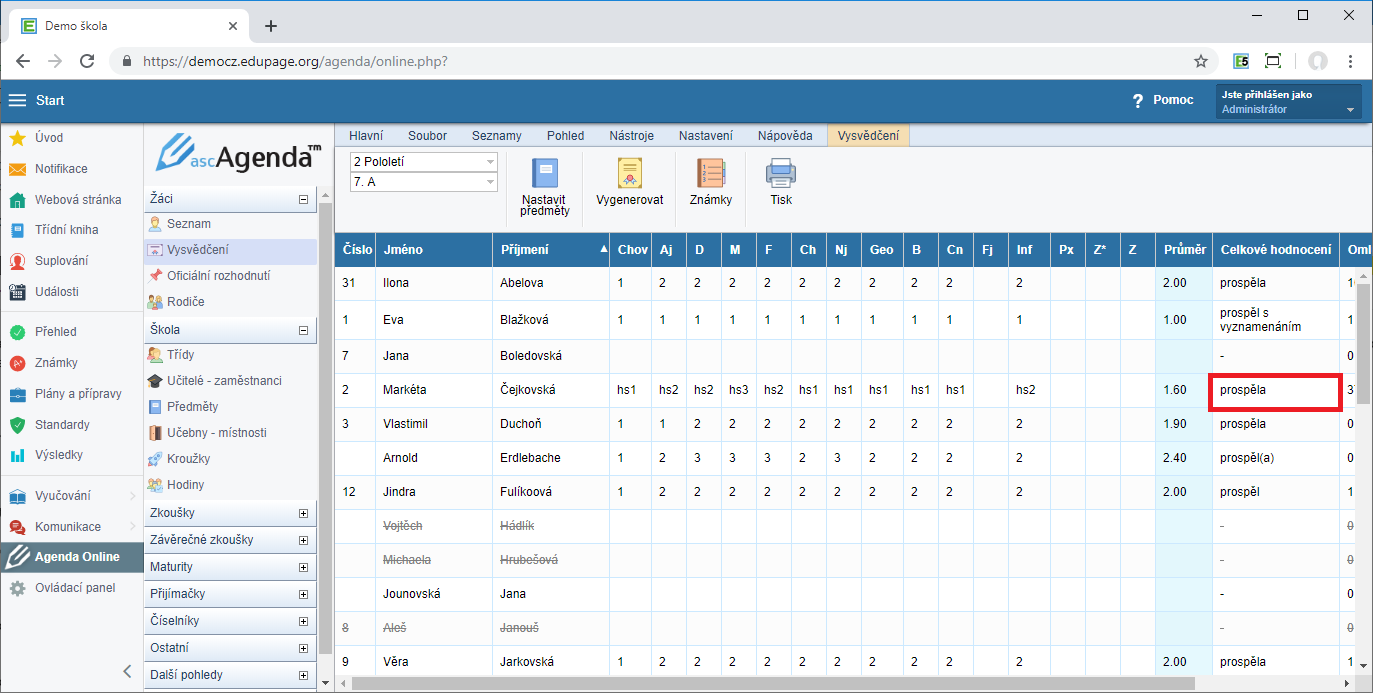This screenshot has width=1373, height=693.
Task: Expand the Další pohledy section
Action: (x=303, y=675)
